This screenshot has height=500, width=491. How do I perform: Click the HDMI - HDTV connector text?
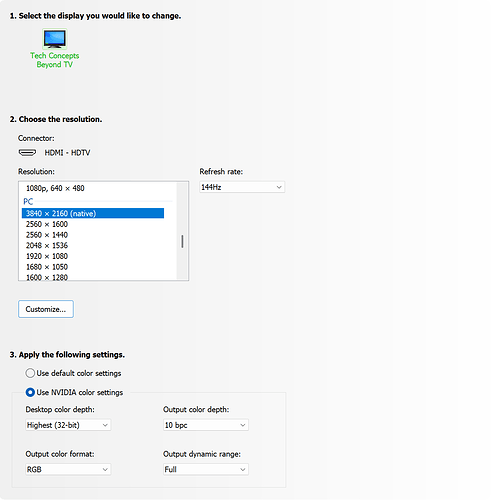(67, 153)
